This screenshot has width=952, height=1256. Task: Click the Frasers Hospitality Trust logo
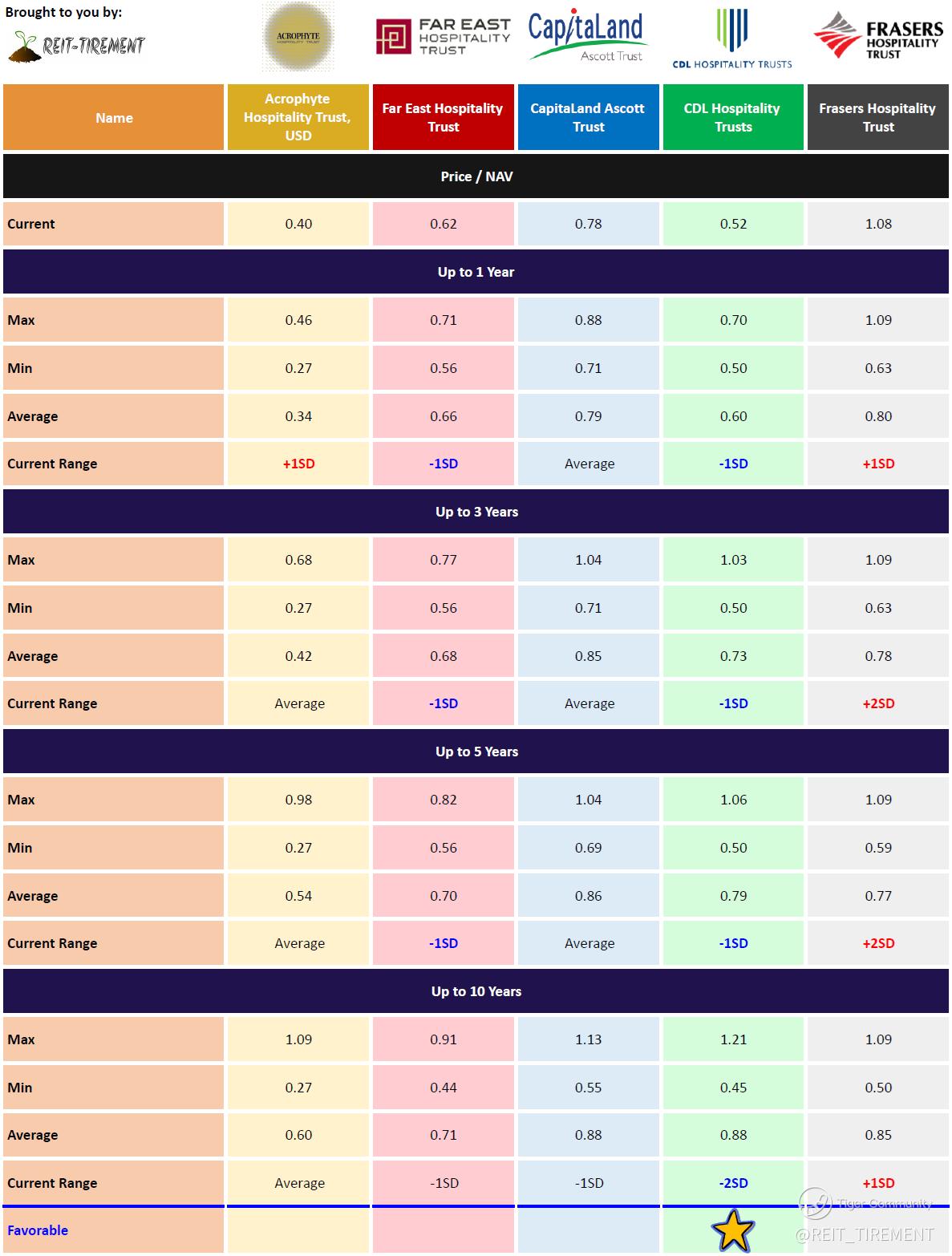tap(878, 35)
